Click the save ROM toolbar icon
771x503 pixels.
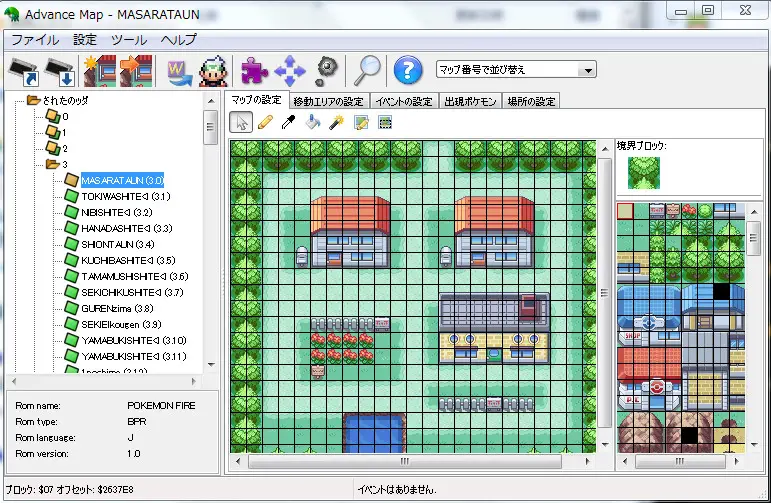click(60, 71)
